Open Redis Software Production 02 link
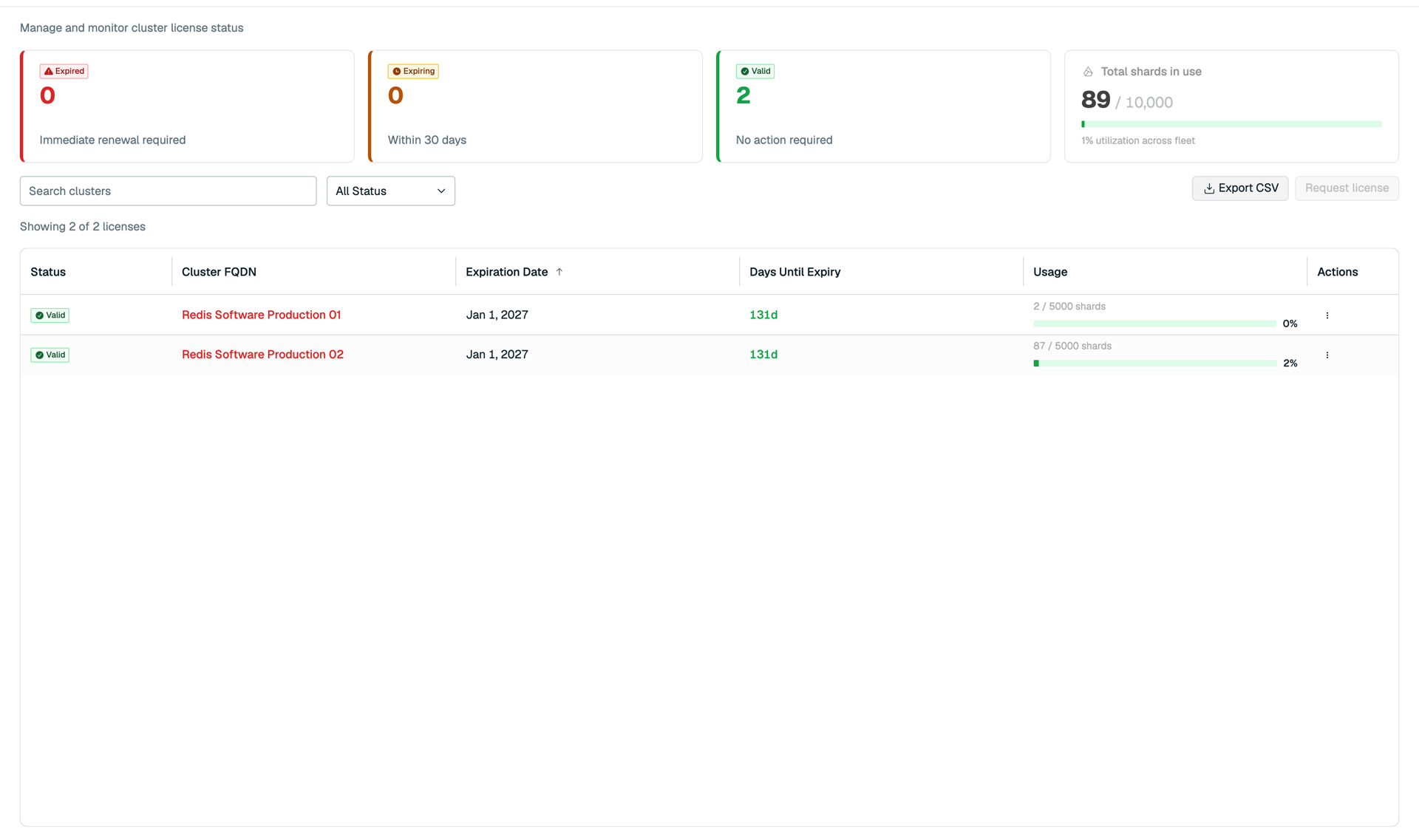Image resolution: width=1419 pixels, height=840 pixels. (262, 355)
